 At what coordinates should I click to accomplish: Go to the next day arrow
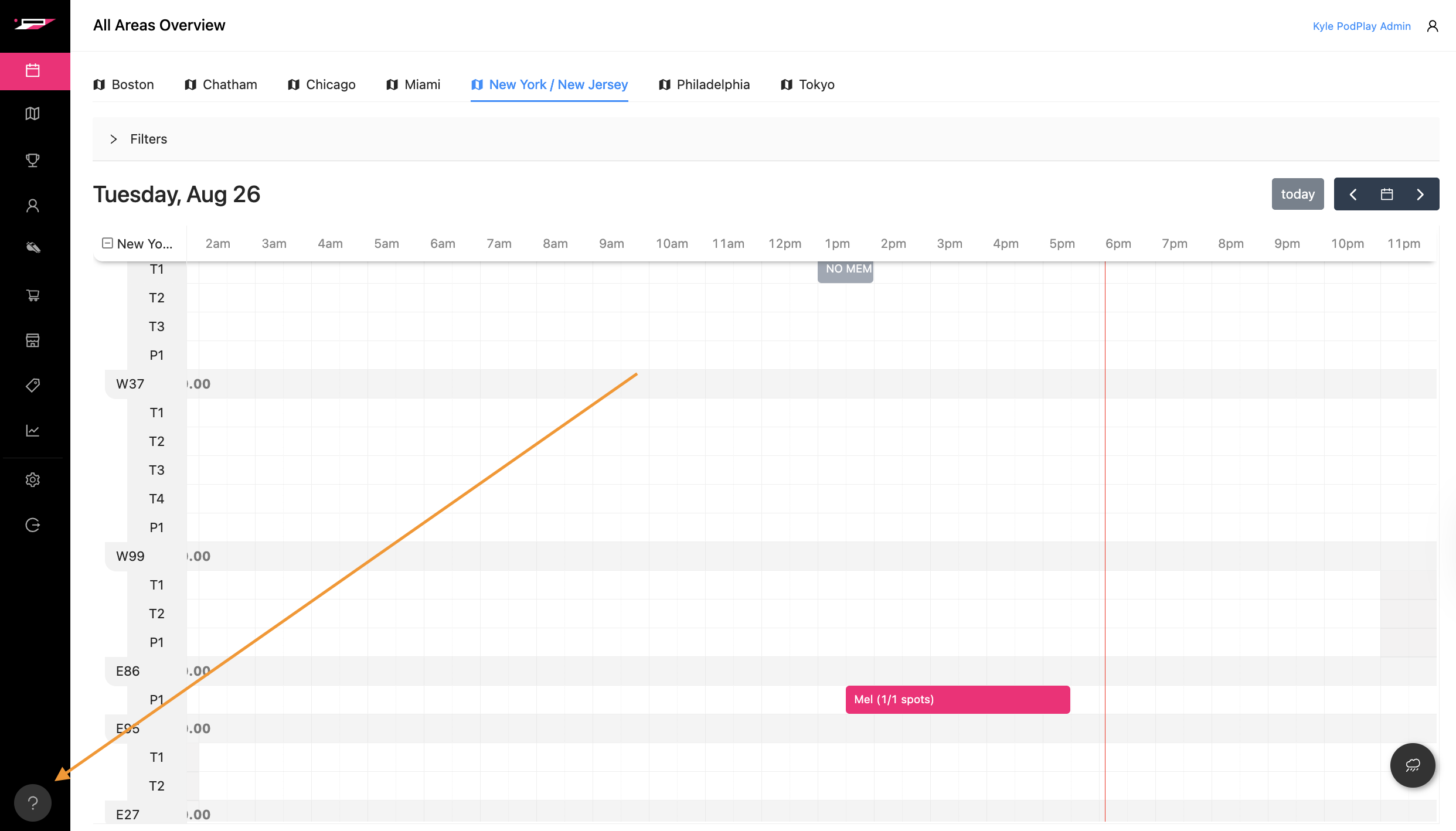[1420, 195]
